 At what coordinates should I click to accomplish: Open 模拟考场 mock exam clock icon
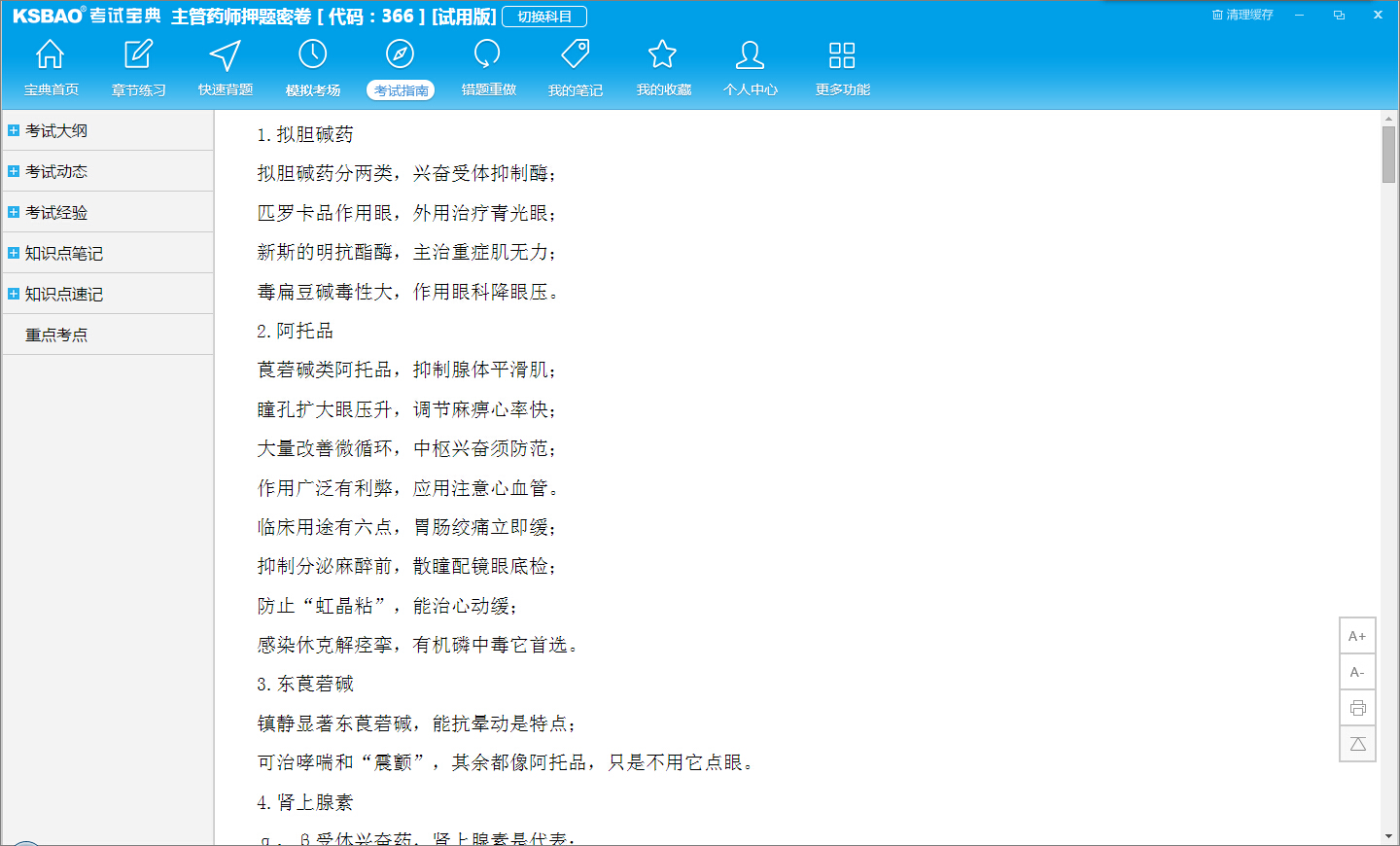coord(312,54)
